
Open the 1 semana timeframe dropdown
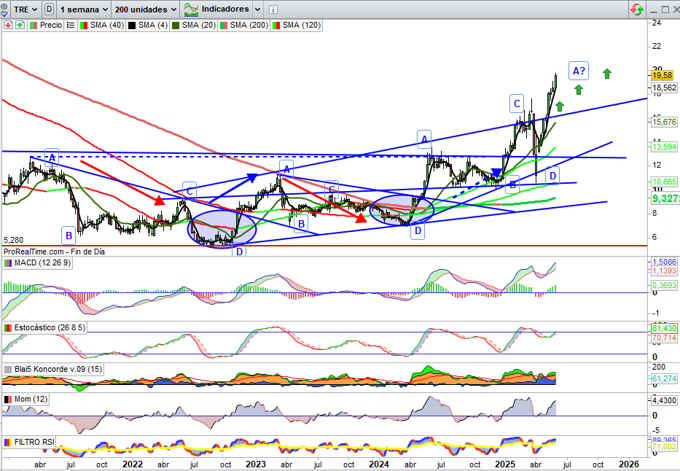tap(84, 9)
